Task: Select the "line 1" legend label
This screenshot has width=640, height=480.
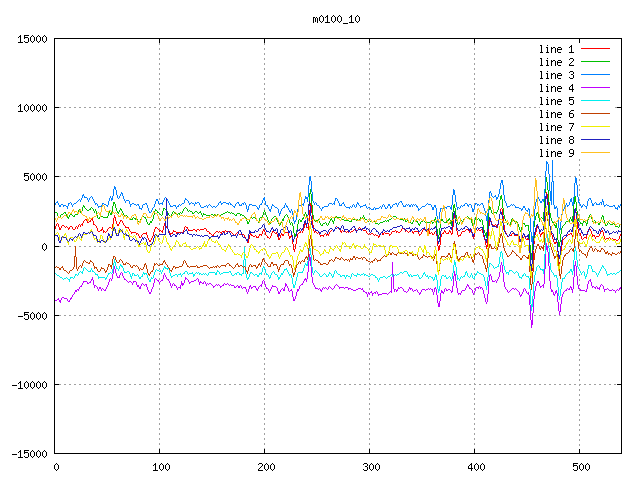Action: [x=556, y=49]
